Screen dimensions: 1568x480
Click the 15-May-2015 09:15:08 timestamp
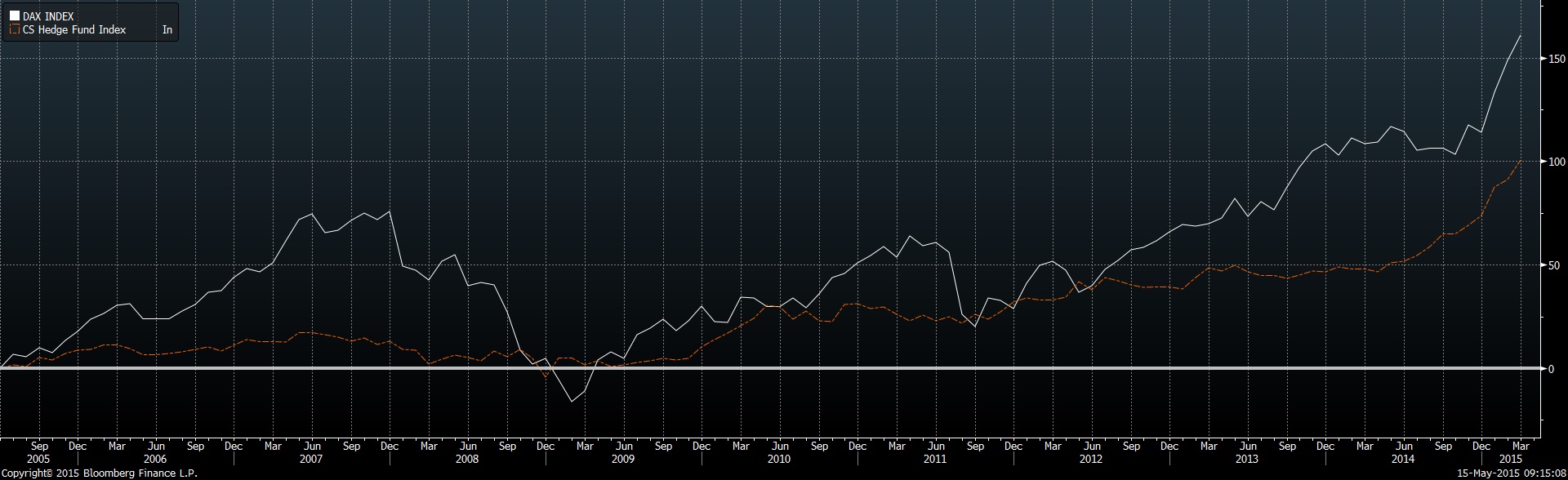pos(1511,473)
